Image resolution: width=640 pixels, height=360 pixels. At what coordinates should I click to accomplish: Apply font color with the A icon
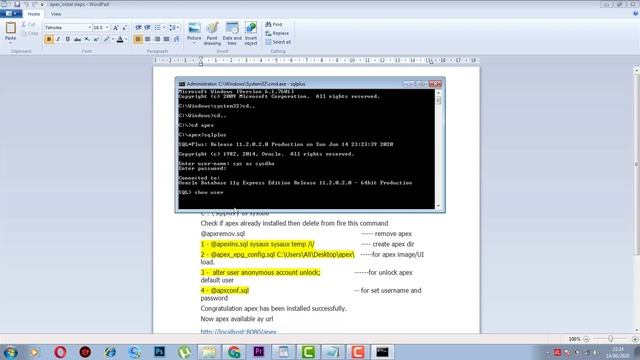(120, 39)
